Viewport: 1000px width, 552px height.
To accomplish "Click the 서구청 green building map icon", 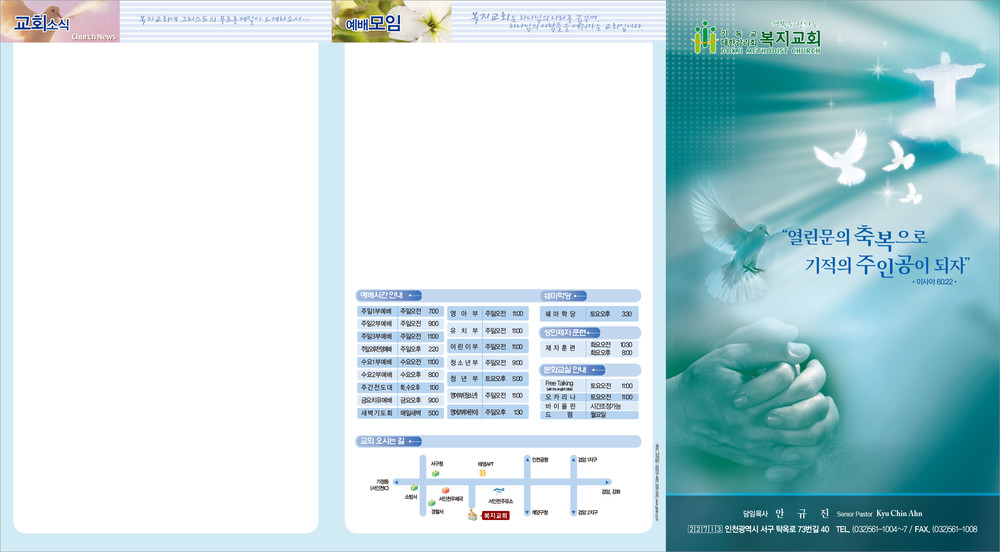I will 436,473.
